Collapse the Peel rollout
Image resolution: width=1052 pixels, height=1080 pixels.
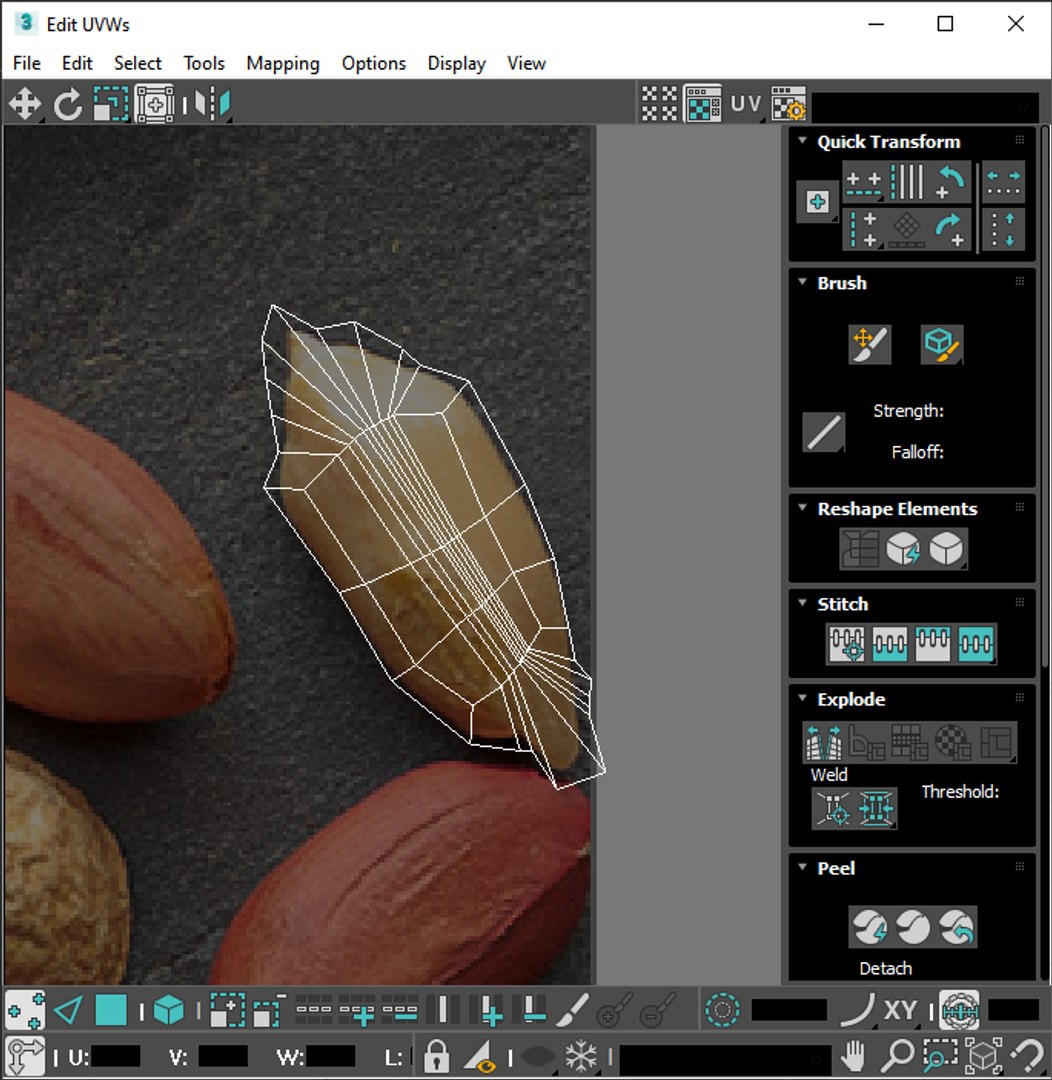point(802,866)
